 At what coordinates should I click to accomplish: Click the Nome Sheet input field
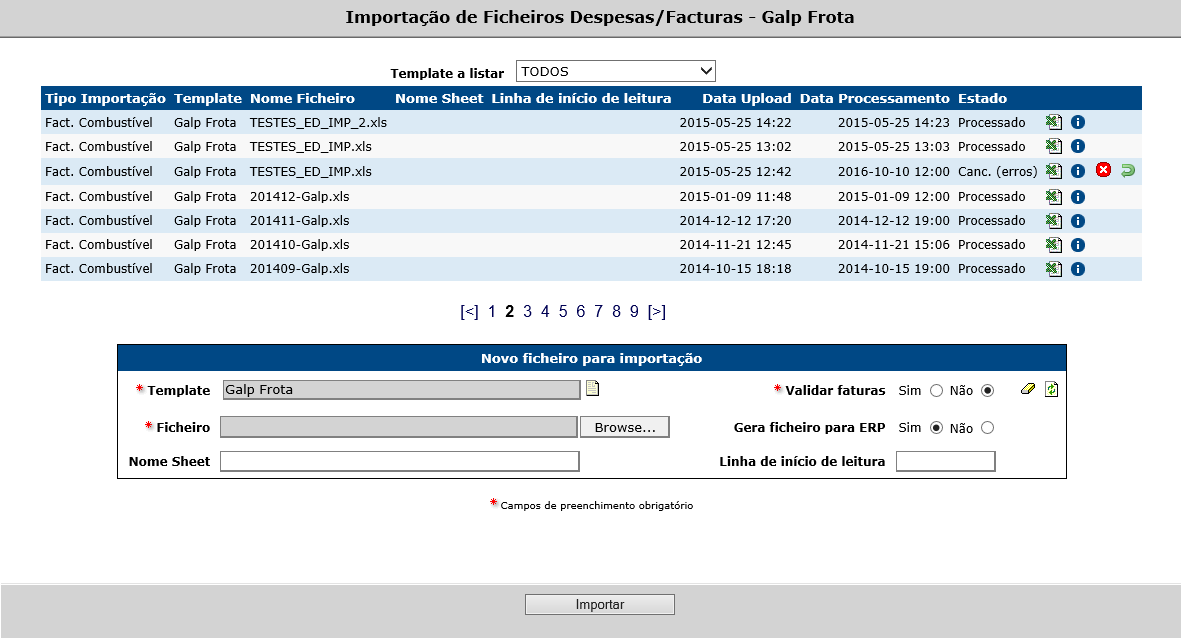click(399, 461)
